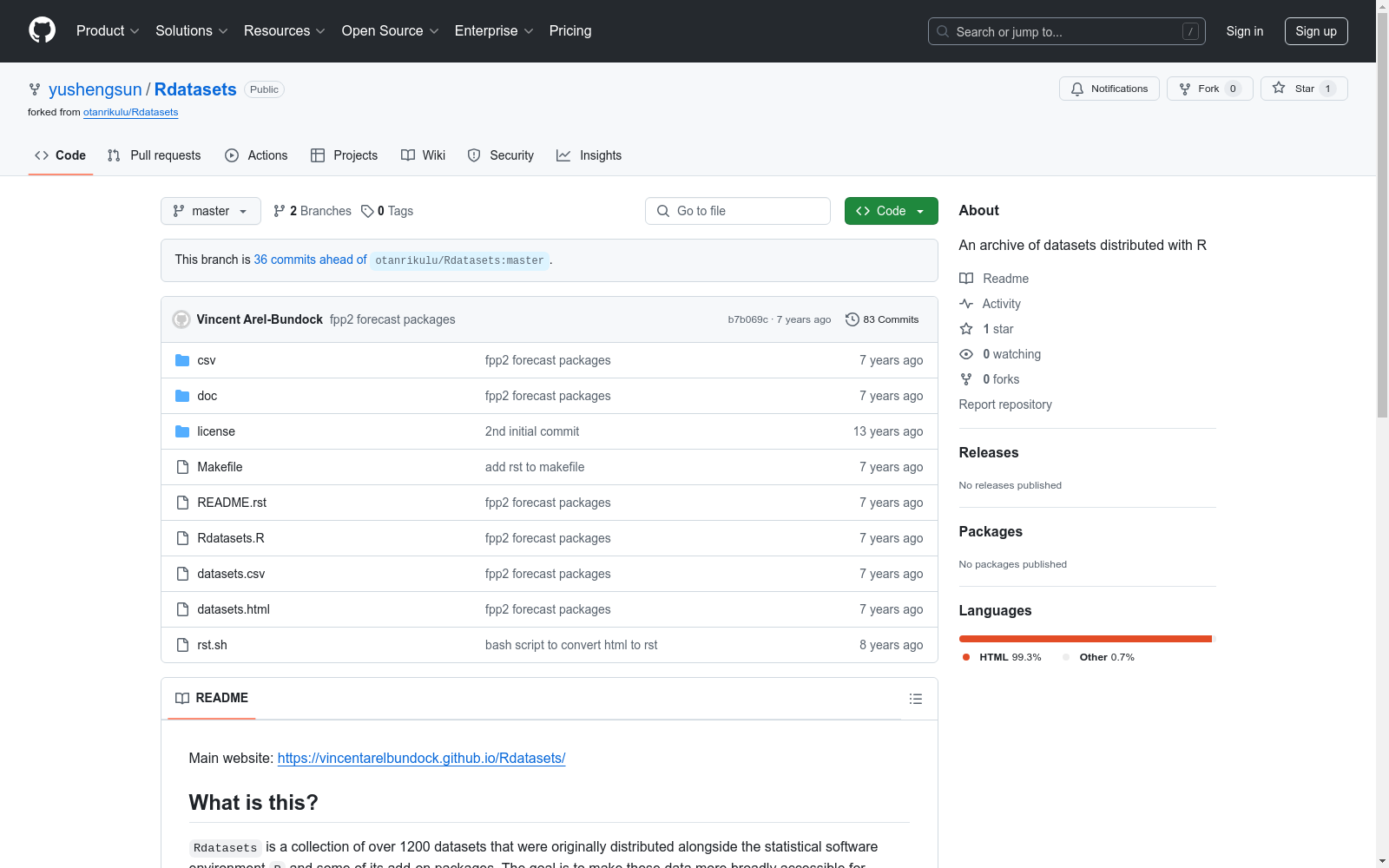Select the README tab header
The height and width of the screenshot is (868, 1389).
(211, 698)
